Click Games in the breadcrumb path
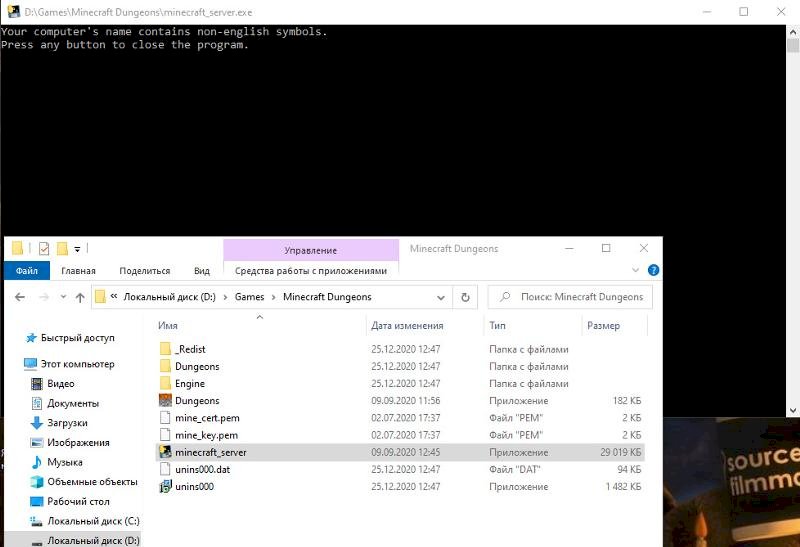Screen dimensions: 800x547 pyautogui.click(x=249, y=297)
